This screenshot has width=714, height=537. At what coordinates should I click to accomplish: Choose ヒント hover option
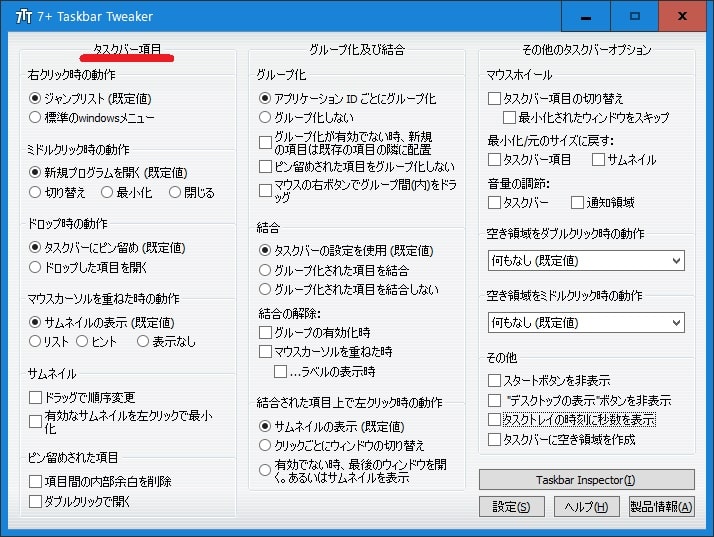coord(82,341)
